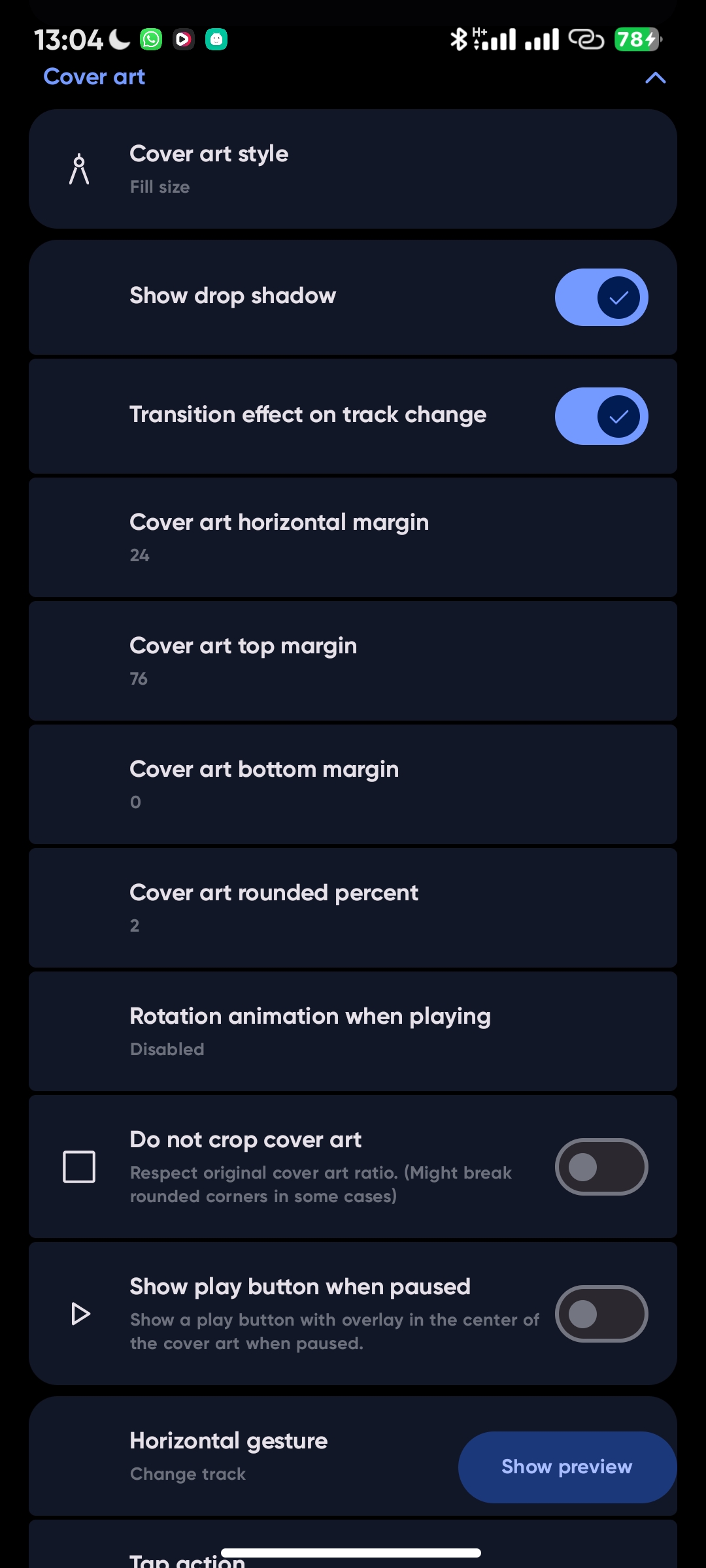The height and width of the screenshot is (1568, 706).
Task: Turn off Transition effect on track change
Action: (601, 416)
